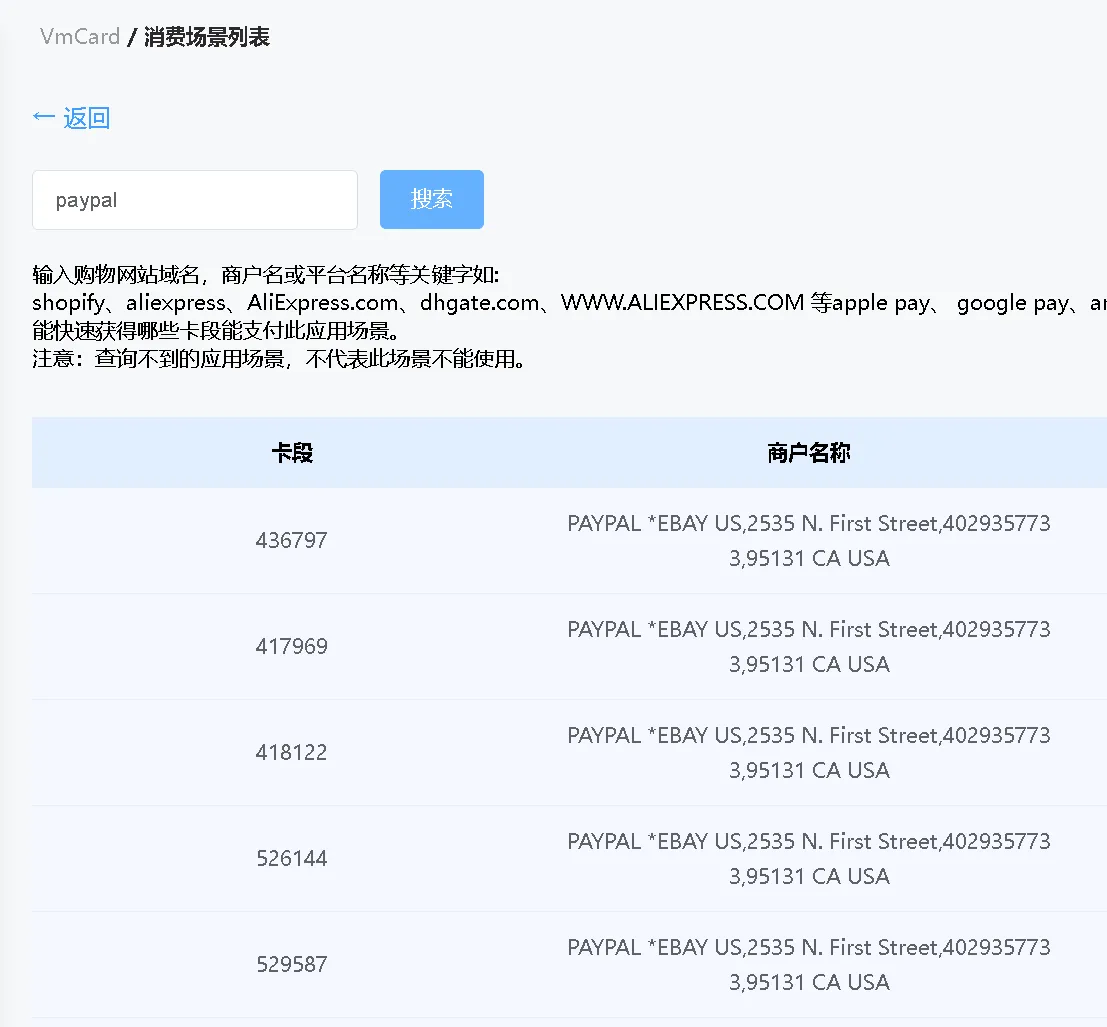Select card segment 436797

292,541
